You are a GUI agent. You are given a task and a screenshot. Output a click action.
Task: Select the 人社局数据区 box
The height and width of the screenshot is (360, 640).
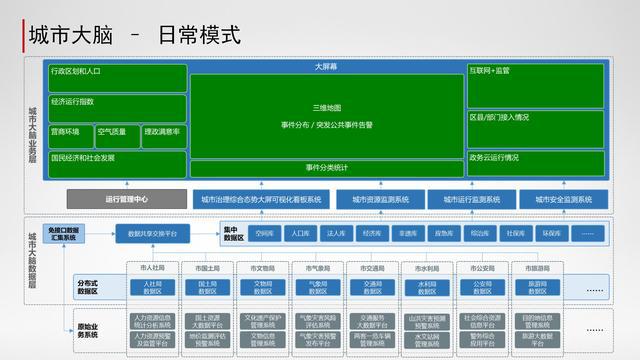point(153,287)
